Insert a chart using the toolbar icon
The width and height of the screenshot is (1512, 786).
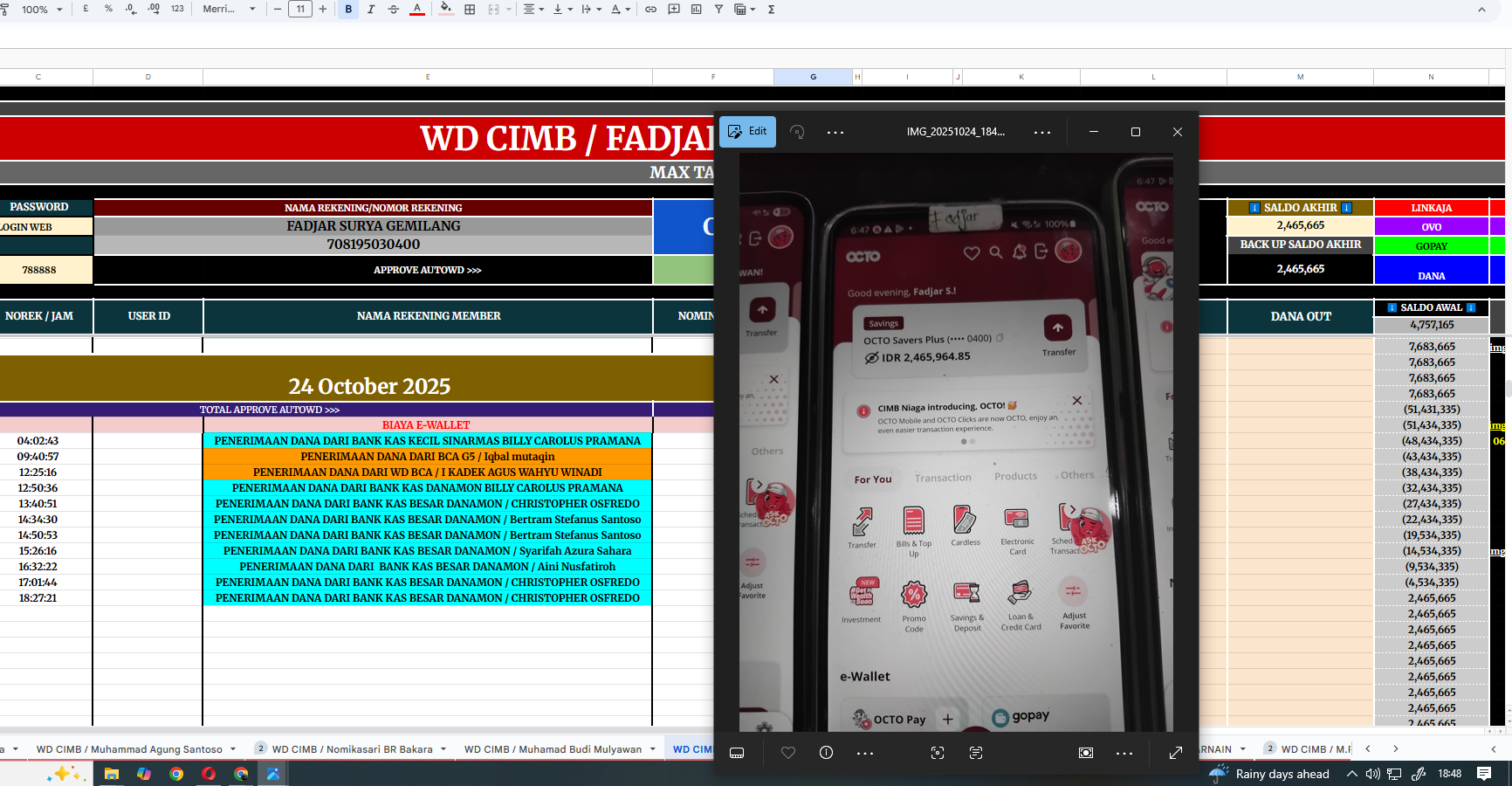tap(696, 10)
